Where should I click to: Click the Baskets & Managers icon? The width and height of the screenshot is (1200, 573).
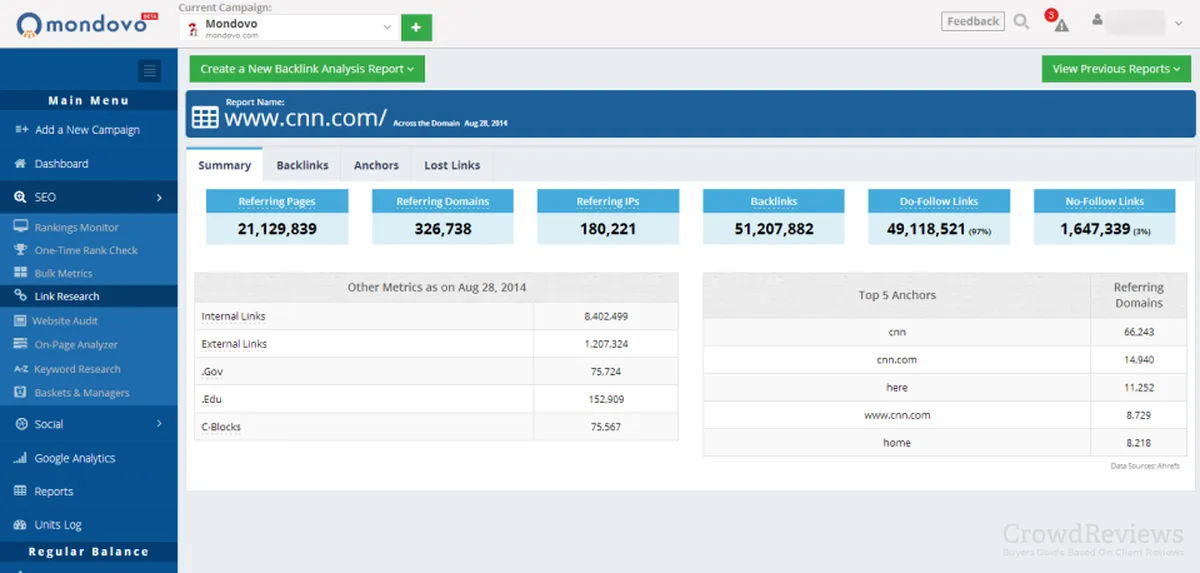21,393
